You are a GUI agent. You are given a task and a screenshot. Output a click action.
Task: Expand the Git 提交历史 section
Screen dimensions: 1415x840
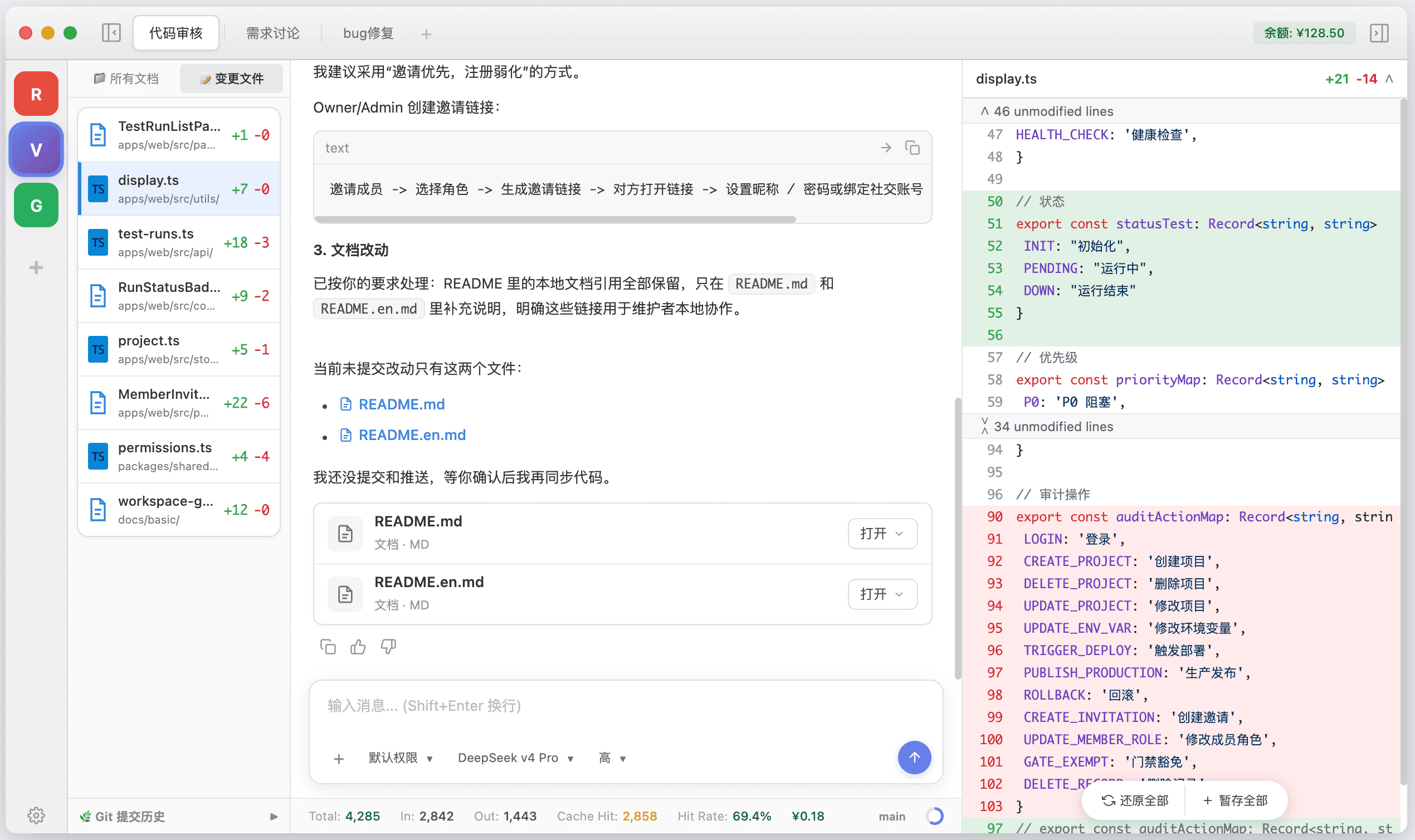pyautogui.click(x=179, y=815)
